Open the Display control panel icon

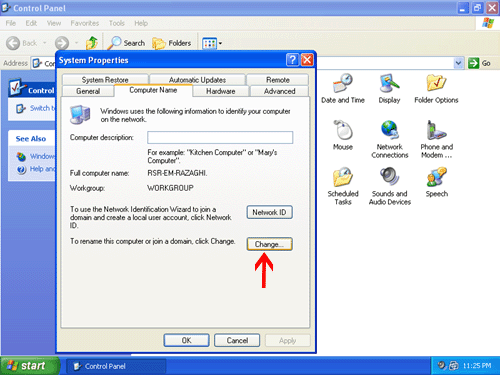pyautogui.click(x=389, y=83)
